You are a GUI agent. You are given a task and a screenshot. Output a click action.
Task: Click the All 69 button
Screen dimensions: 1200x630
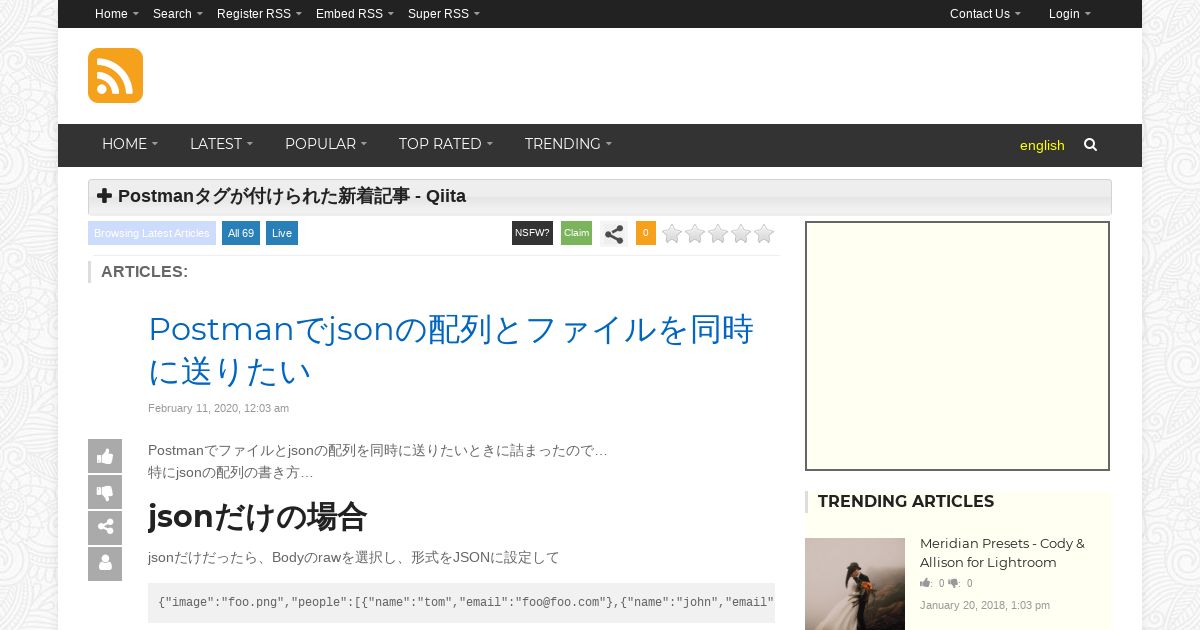click(241, 233)
